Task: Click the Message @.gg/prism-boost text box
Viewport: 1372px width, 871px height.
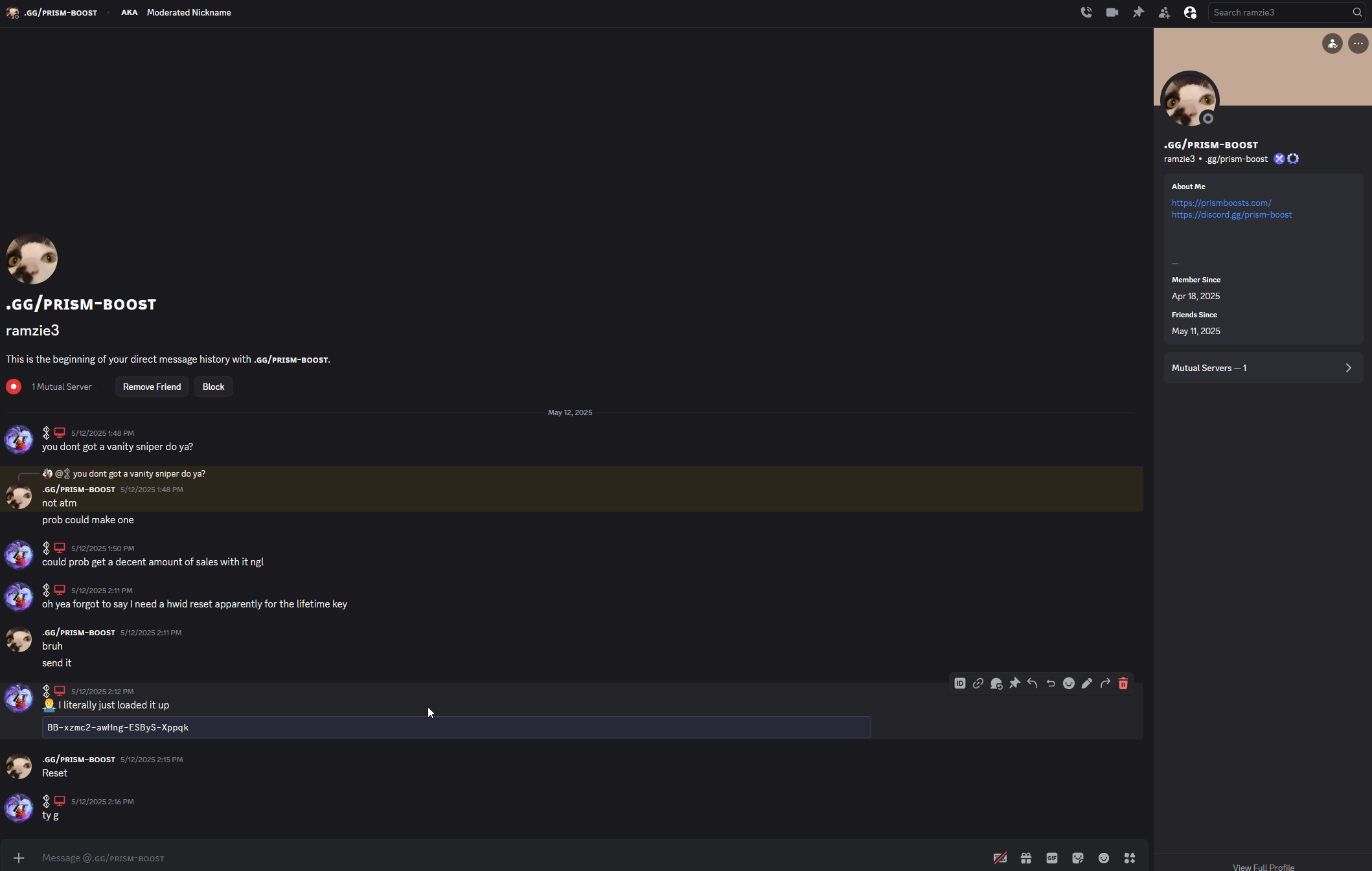Action: (505, 858)
